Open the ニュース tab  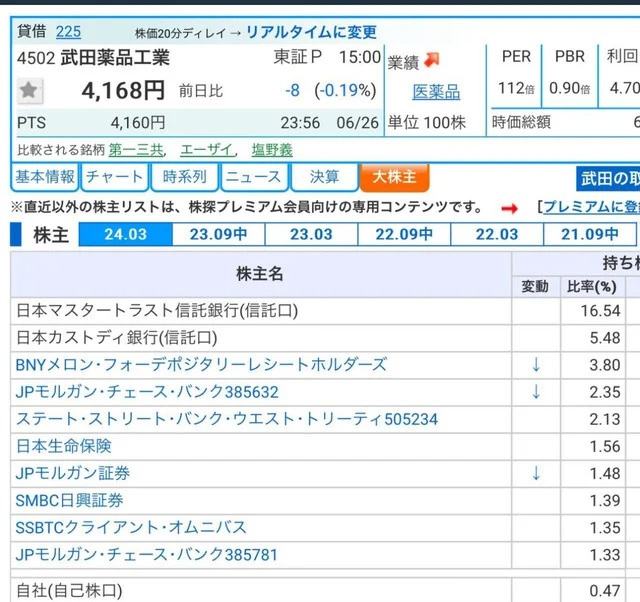tap(254, 177)
